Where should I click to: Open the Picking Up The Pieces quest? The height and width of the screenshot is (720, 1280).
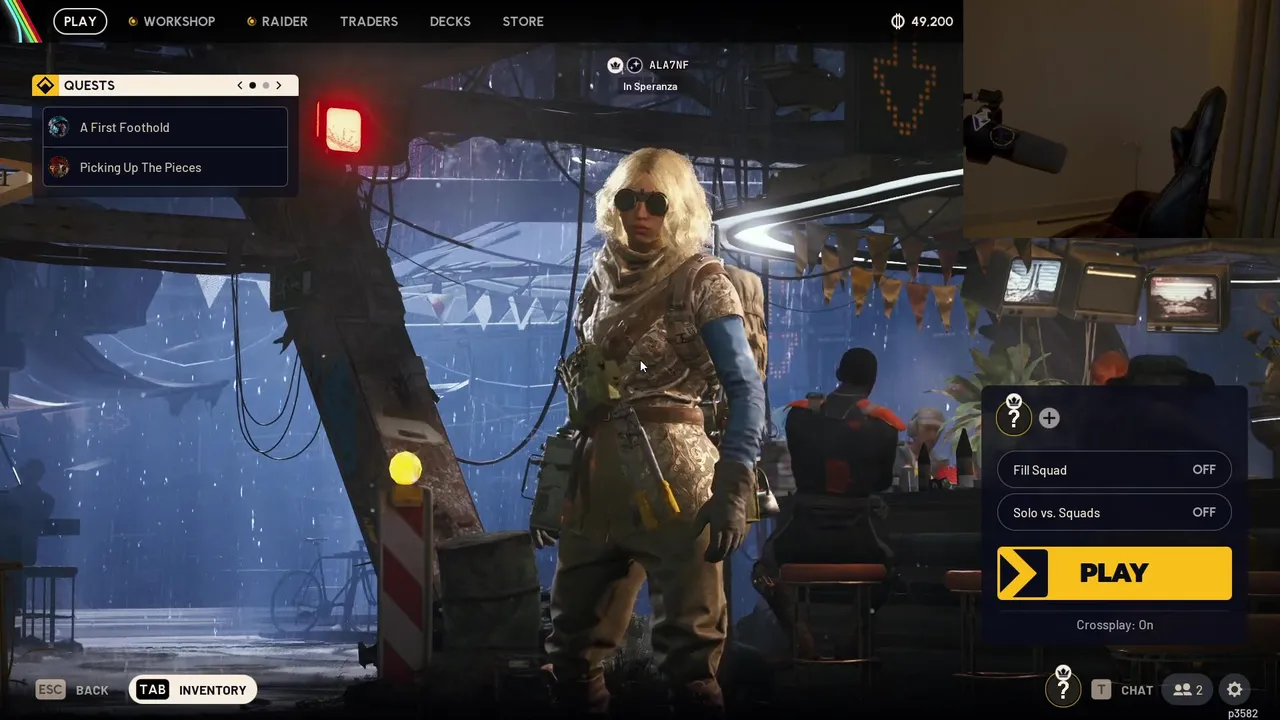pyautogui.click(x=165, y=167)
